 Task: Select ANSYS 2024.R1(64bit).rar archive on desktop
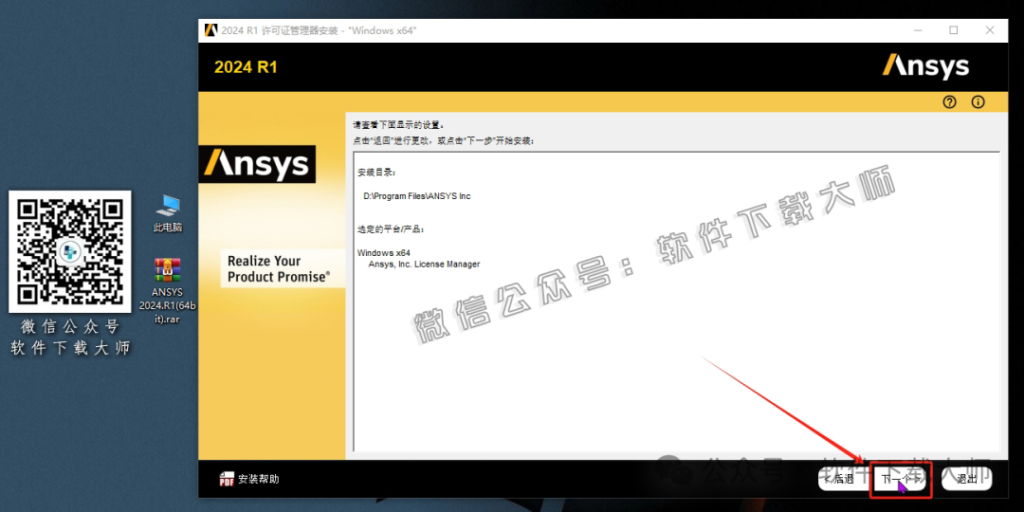168,291
